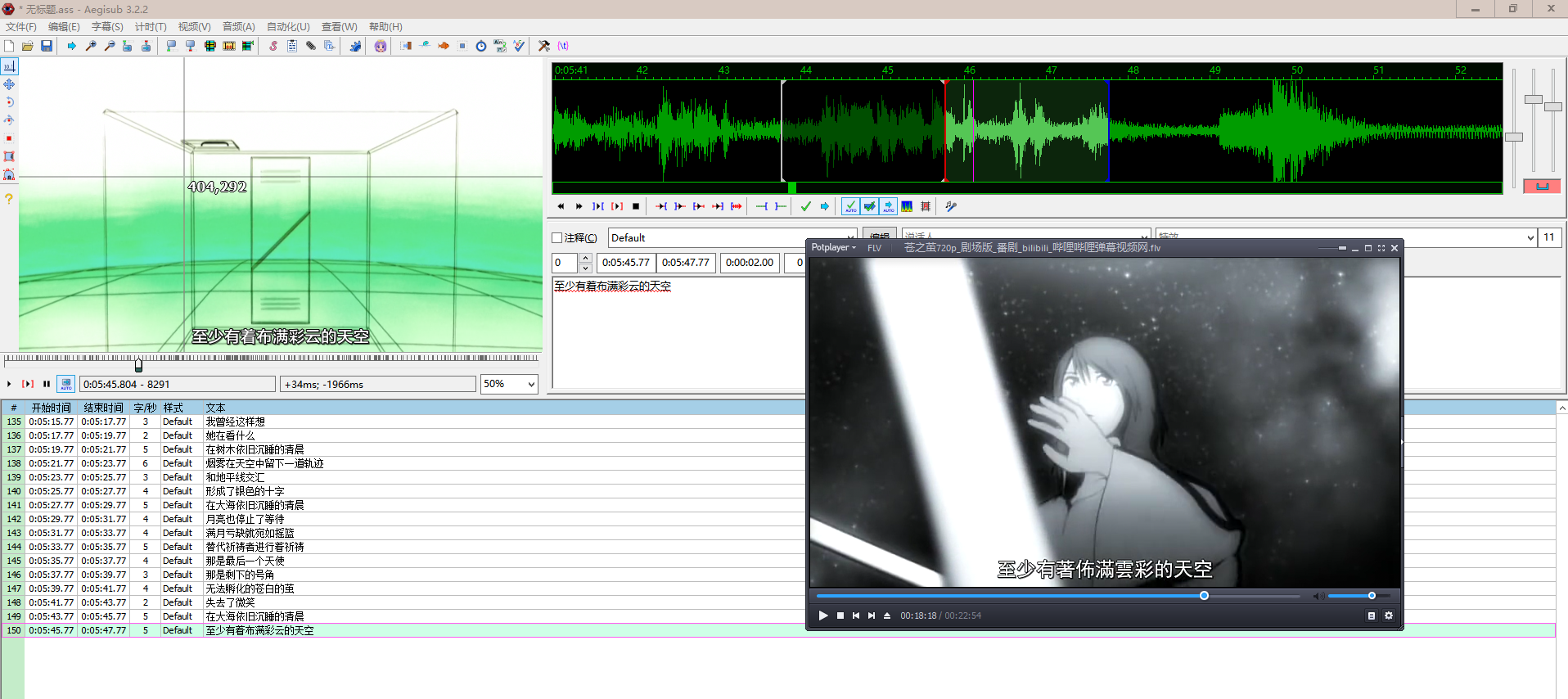Image resolution: width=1568 pixels, height=699 pixels.
Task: Select the drag subtitles visual tool
Action: [x=9, y=84]
